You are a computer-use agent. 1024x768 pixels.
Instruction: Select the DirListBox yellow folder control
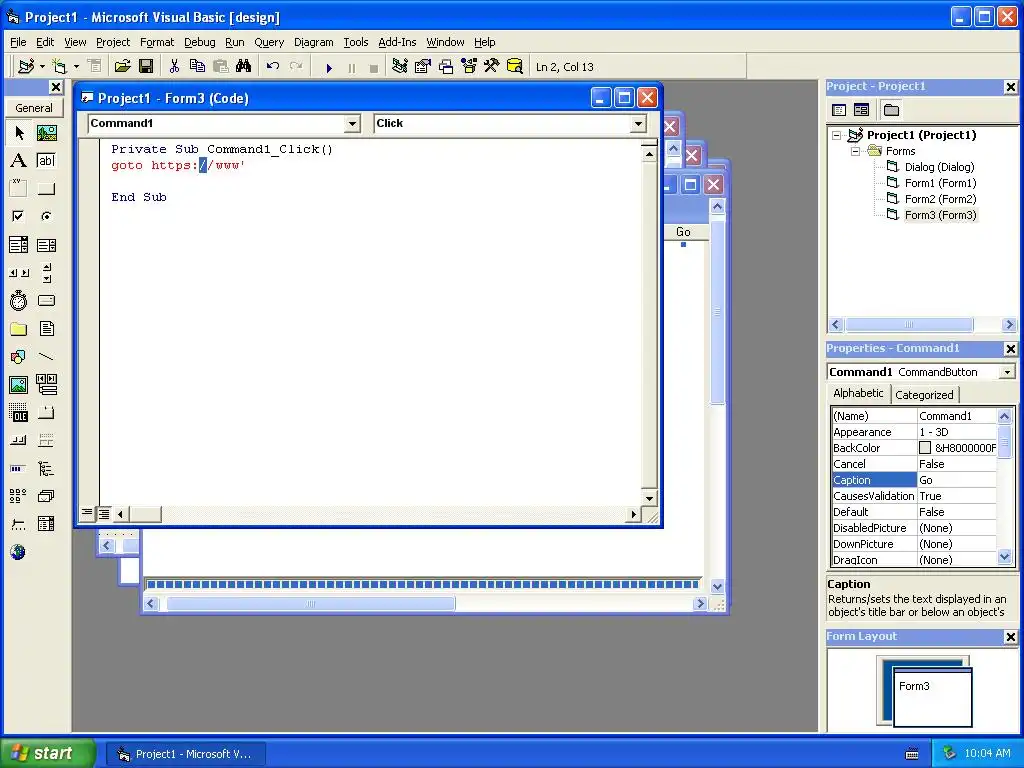pyautogui.click(x=19, y=328)
